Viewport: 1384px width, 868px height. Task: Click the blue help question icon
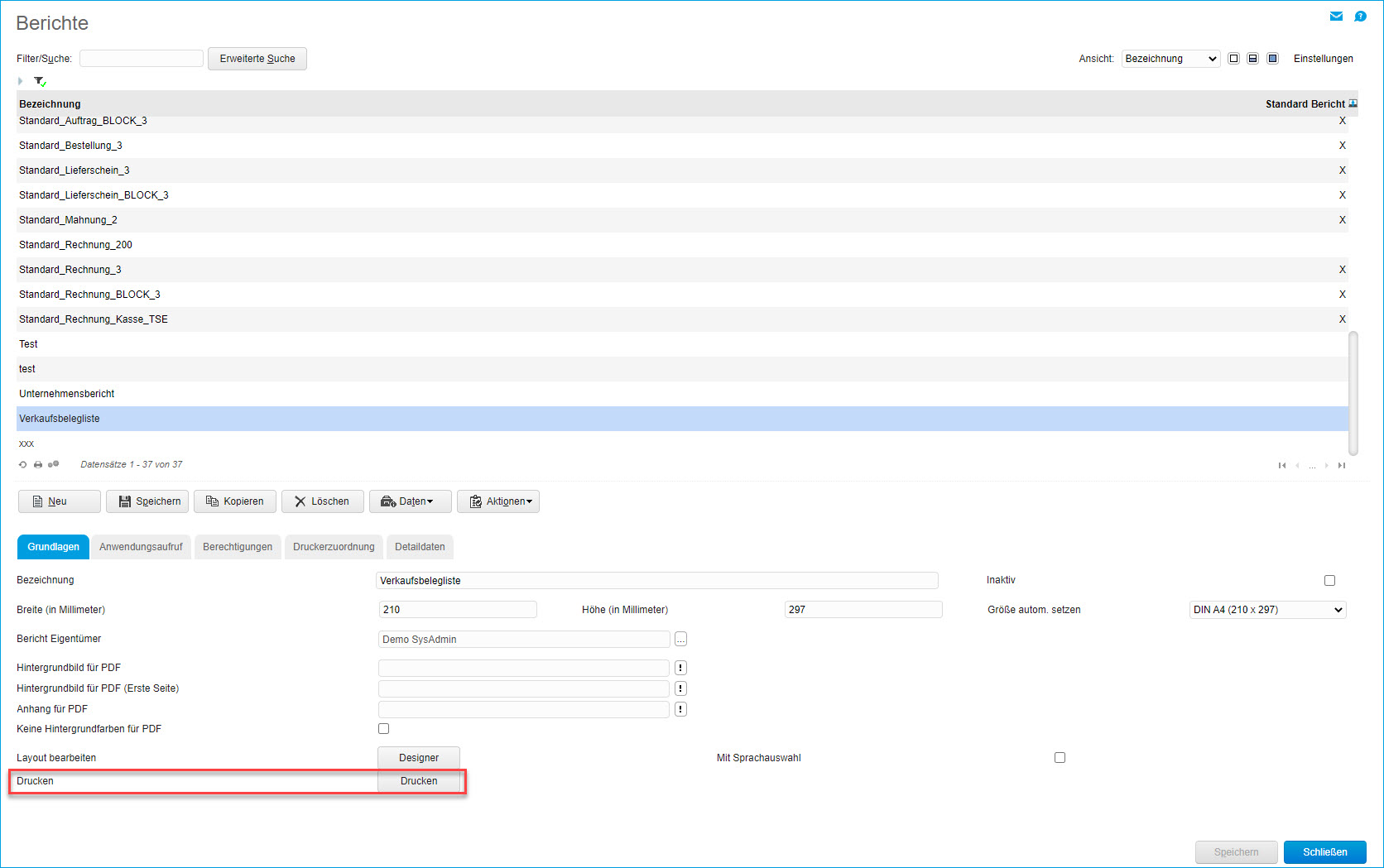(1360, 17)
